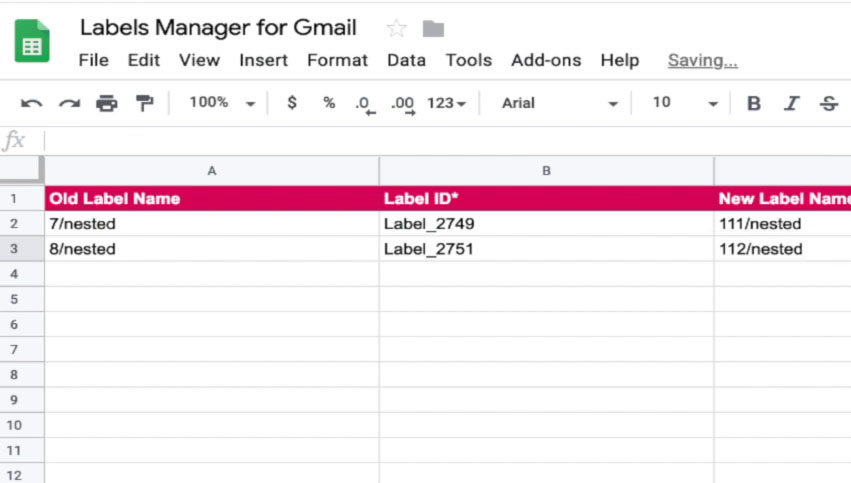Open the Data menu
Screen dimensions: 851x483
(x=407, y=60)
